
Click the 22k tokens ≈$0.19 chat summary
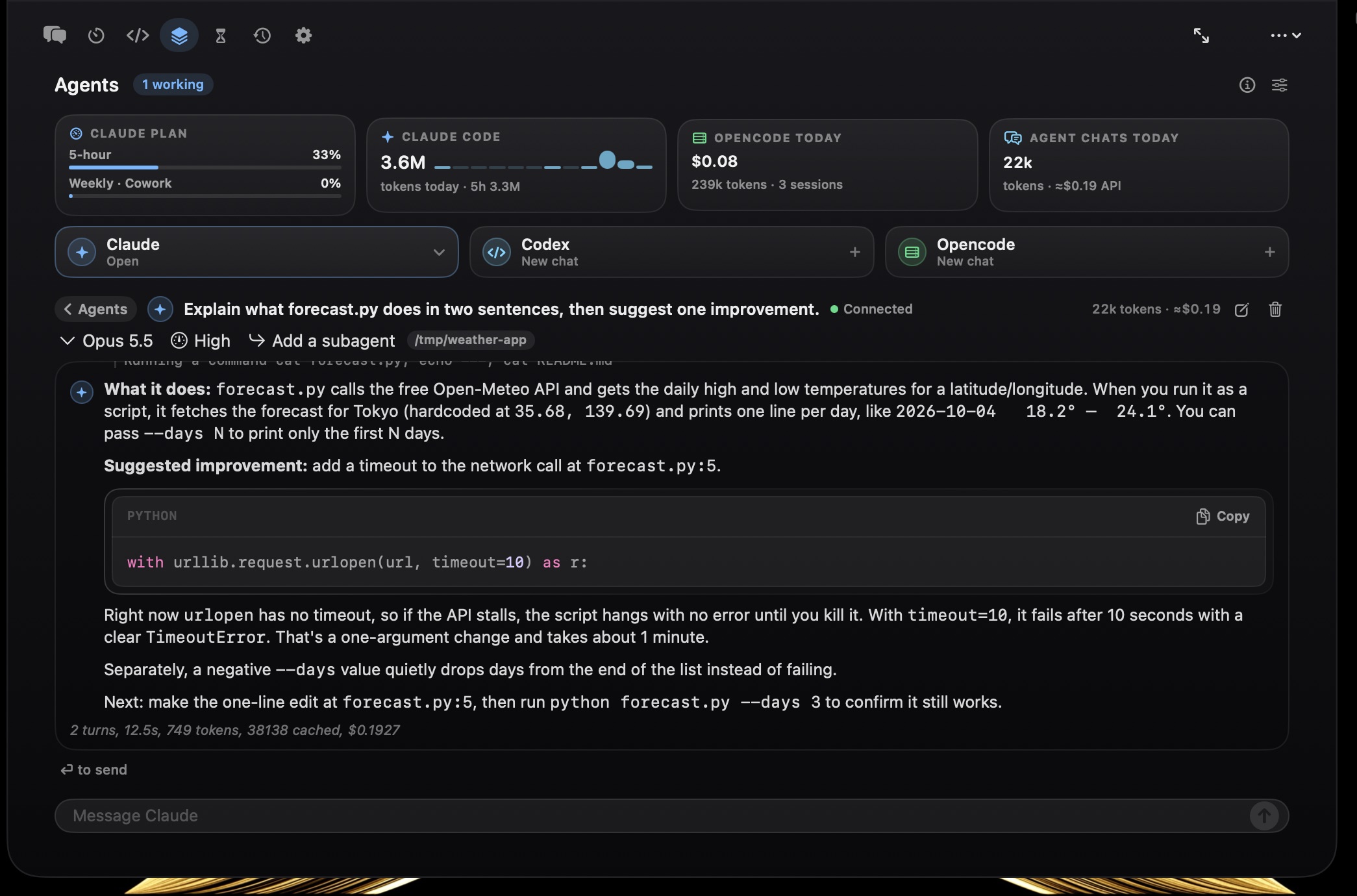(x=1156, y=310)
